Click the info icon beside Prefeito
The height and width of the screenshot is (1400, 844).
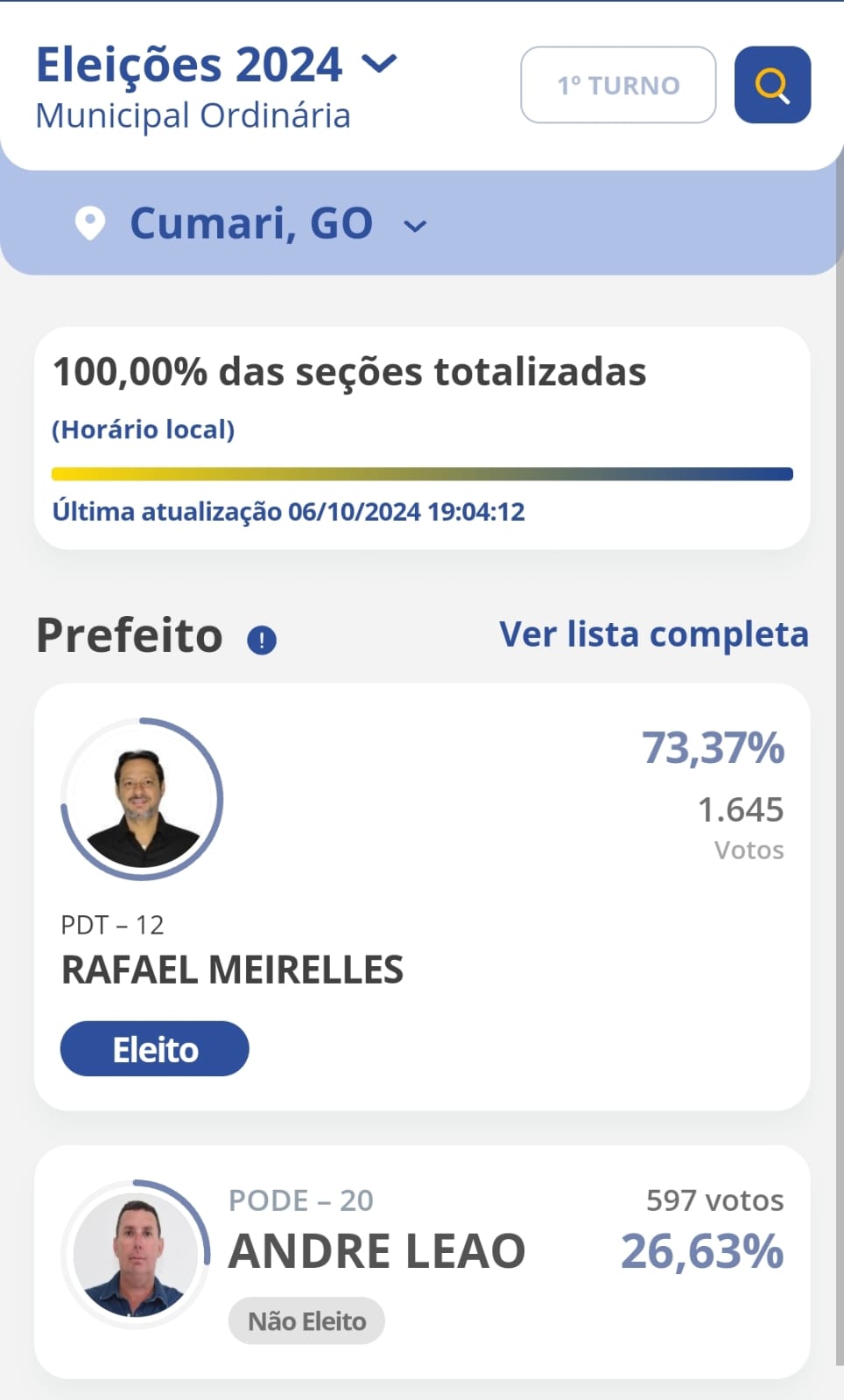click(x=262, y=640)
